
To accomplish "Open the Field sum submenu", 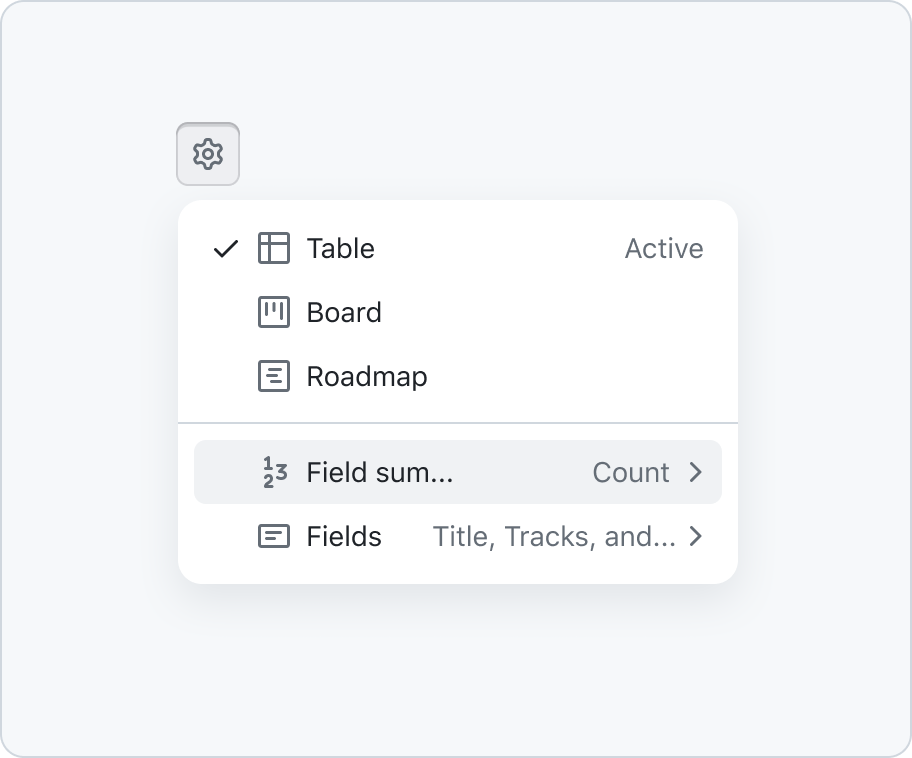I will (x=458, y=472).
